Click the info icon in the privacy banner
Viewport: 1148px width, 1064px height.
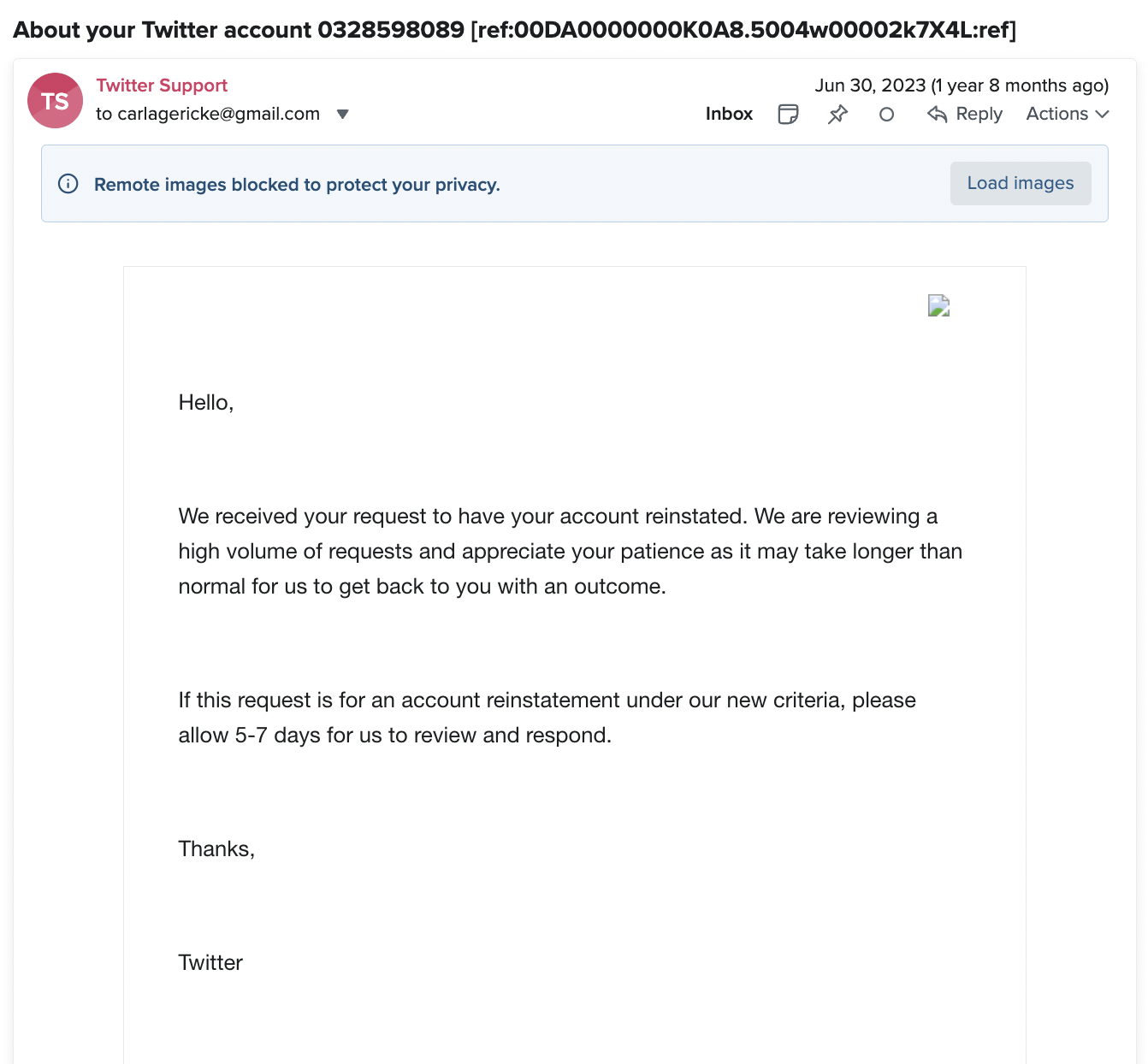pos(68,184)
